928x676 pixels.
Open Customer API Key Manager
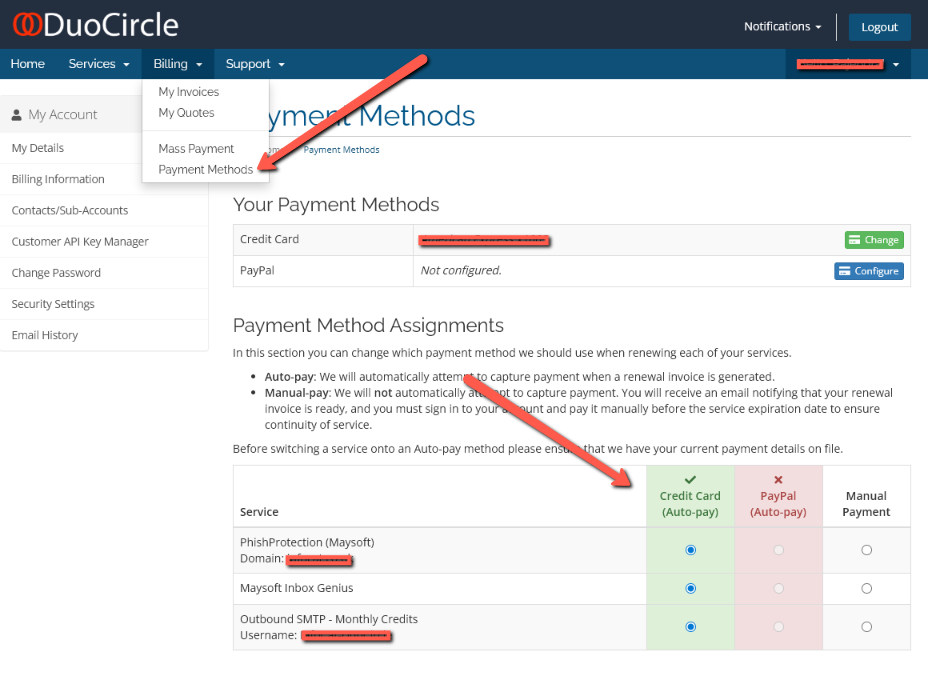pyautogui.click(x=104, y=242)
